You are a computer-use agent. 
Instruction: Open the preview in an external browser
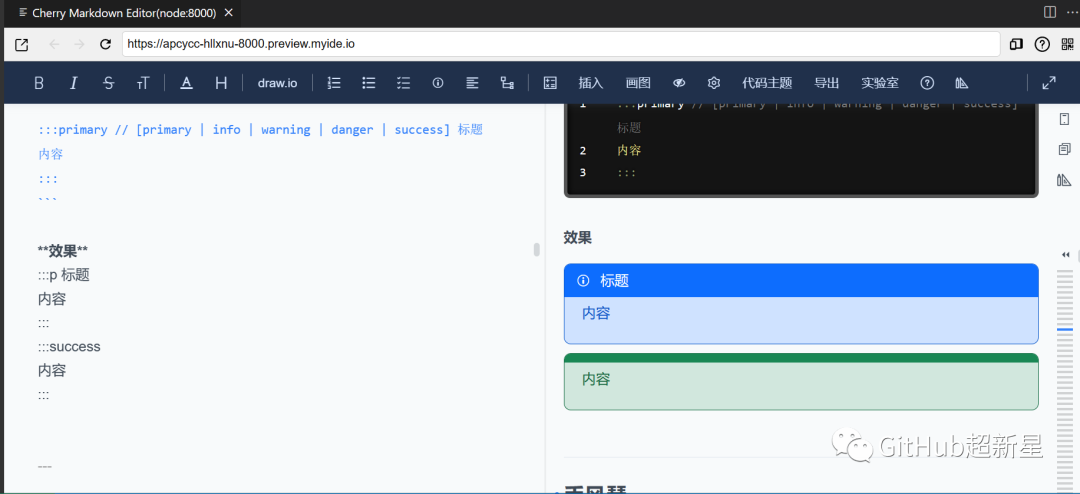click(x=22, y=45)
